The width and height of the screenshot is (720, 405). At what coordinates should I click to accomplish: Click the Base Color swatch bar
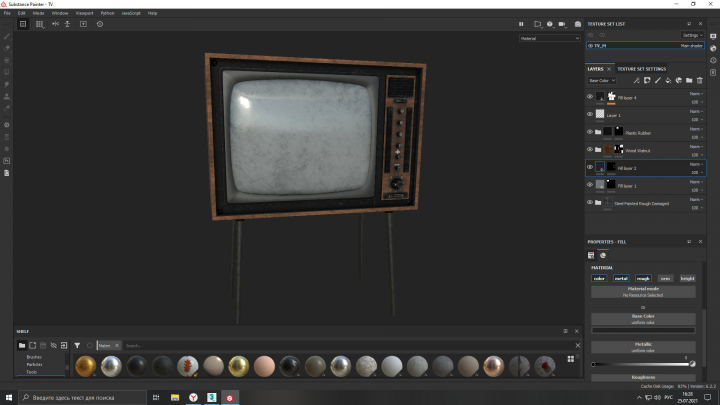point(643,330)
